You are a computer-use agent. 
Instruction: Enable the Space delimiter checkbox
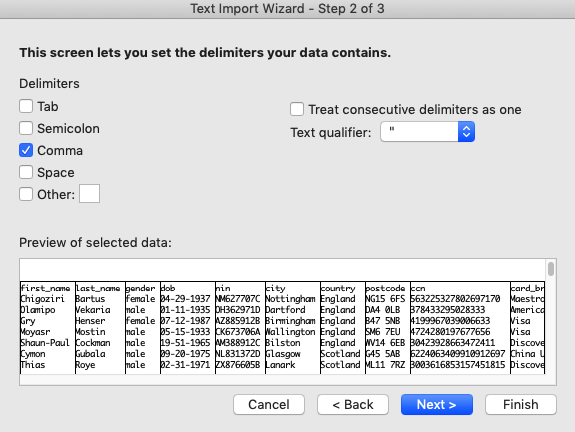click(x=26, y=172)
